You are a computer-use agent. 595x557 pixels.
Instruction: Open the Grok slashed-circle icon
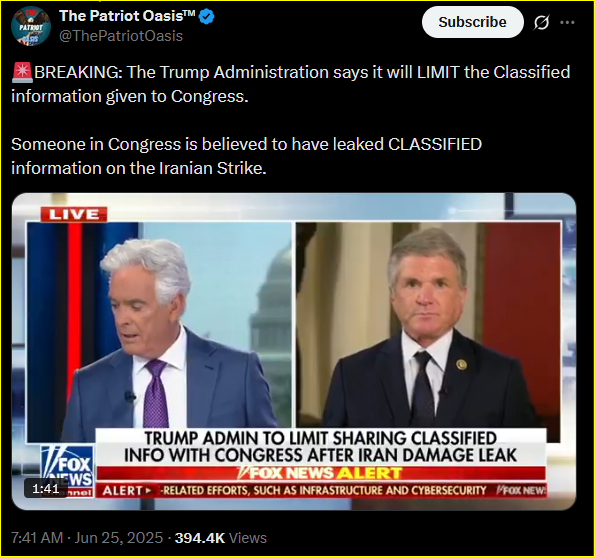(541, 22)
